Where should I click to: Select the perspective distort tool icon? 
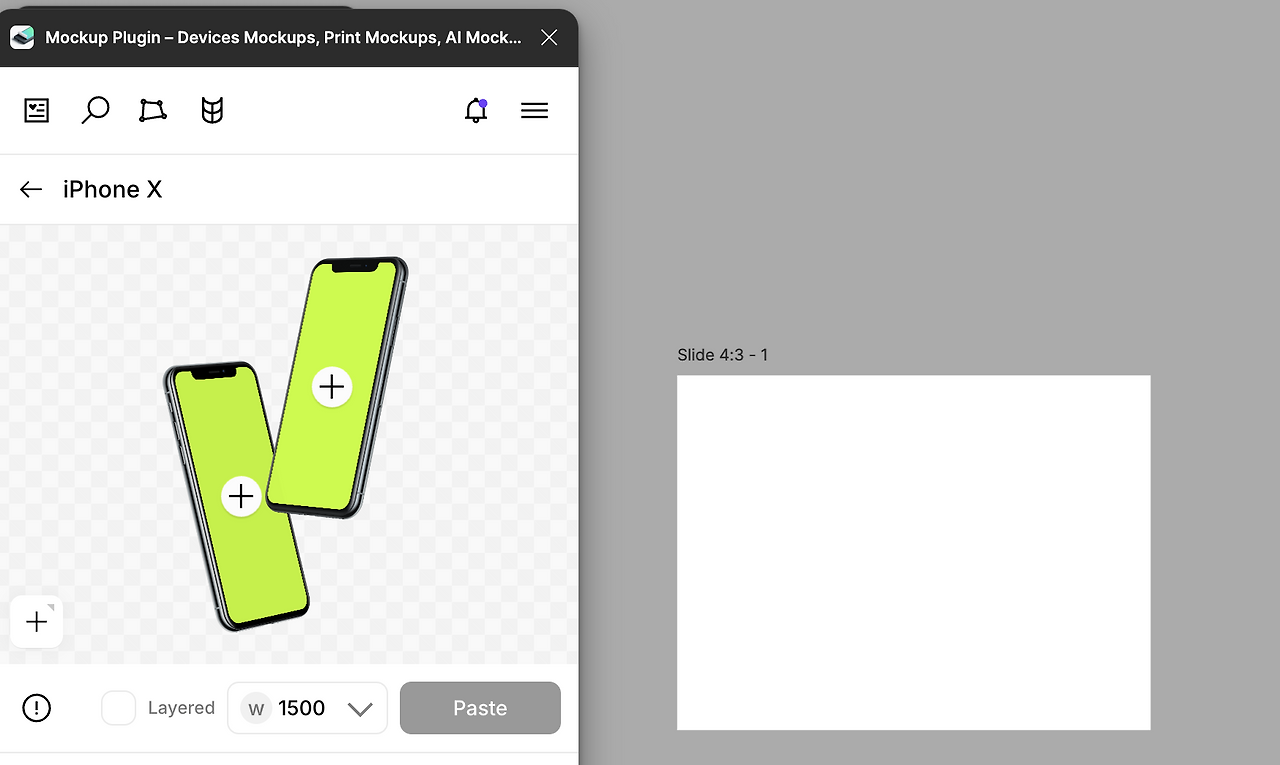[153, 110]
